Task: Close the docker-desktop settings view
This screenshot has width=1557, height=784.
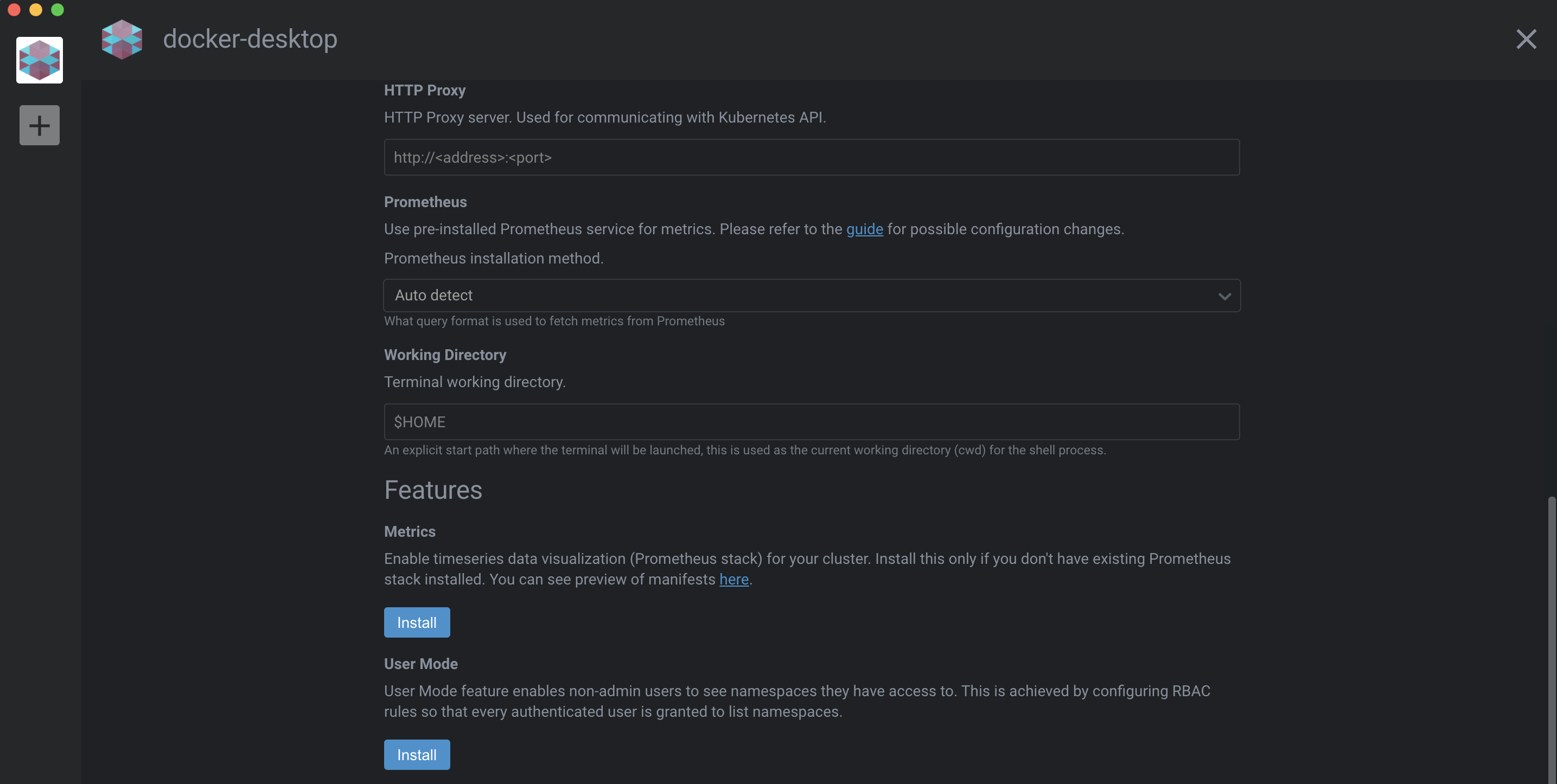Action: pos(1526,39)
